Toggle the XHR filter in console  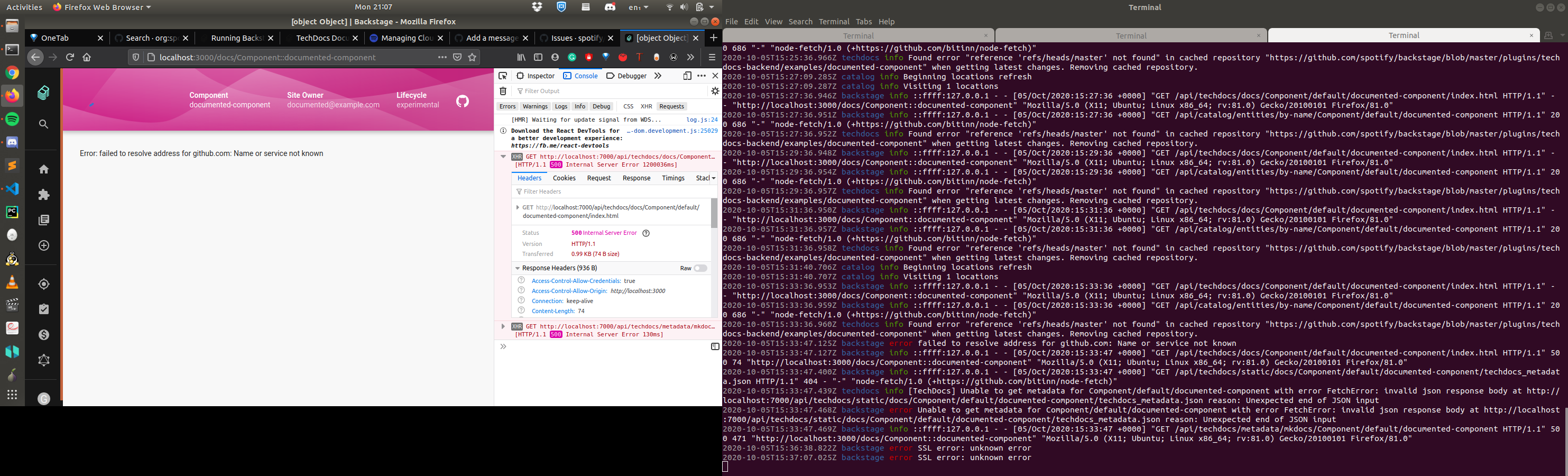click(x=646, y=106)
